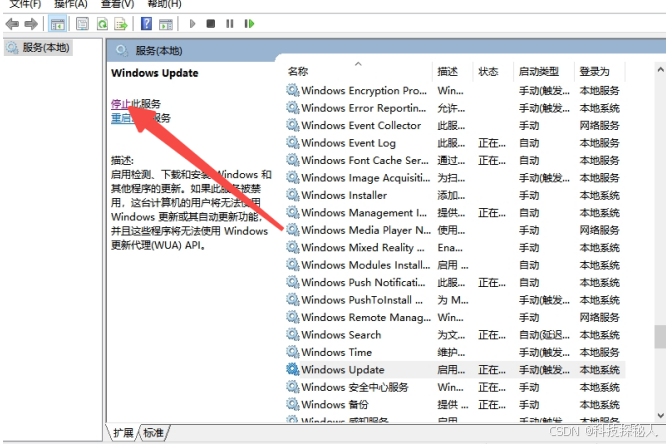Open the 文件(F) menu
Screen dimensions: 666x445
click(25, 4)
